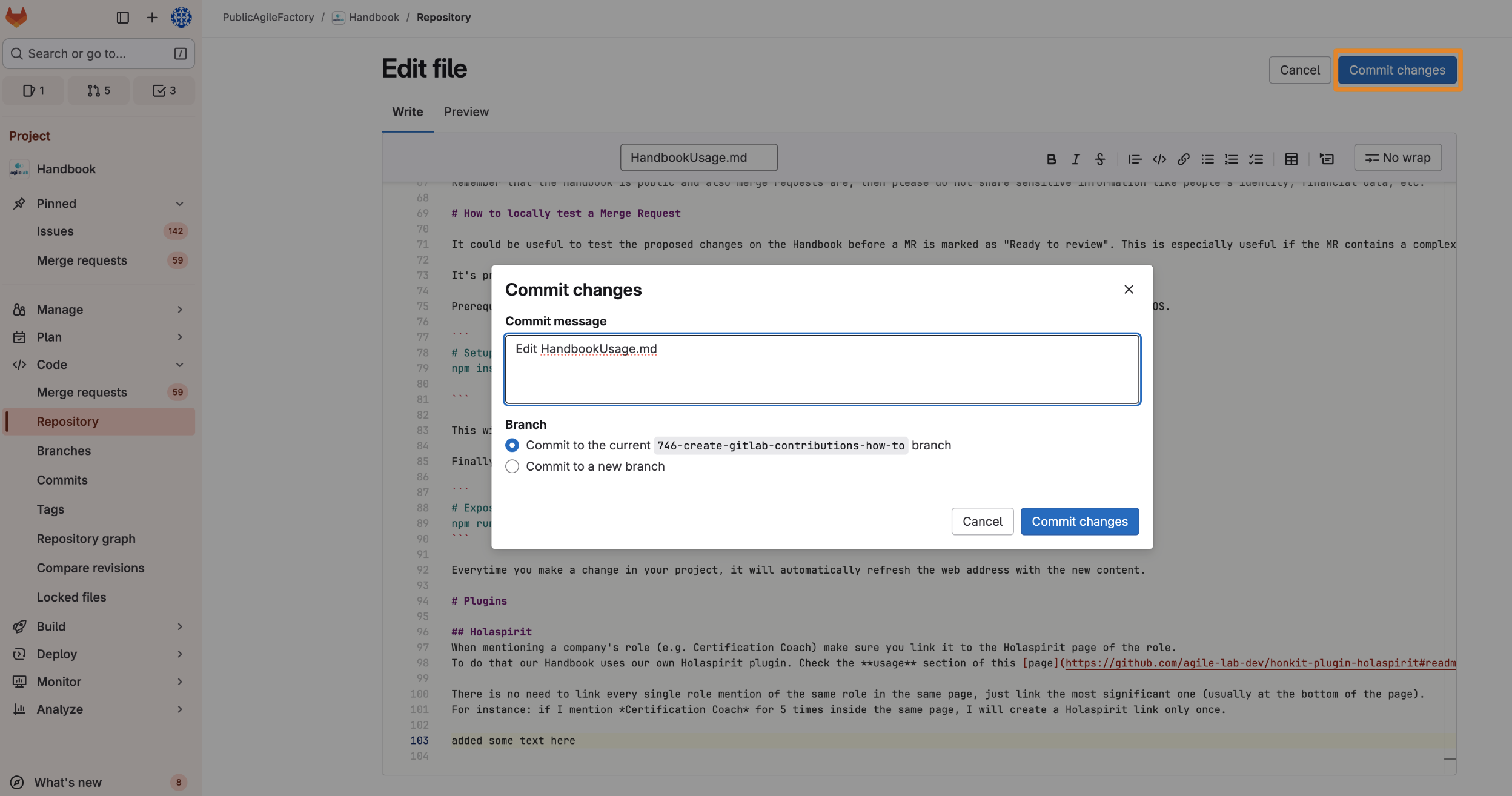Click the '## Holaspirit' heading line
Image resolution: width=1512 pixels, height=796 pixels.
(x=491, y=632)
